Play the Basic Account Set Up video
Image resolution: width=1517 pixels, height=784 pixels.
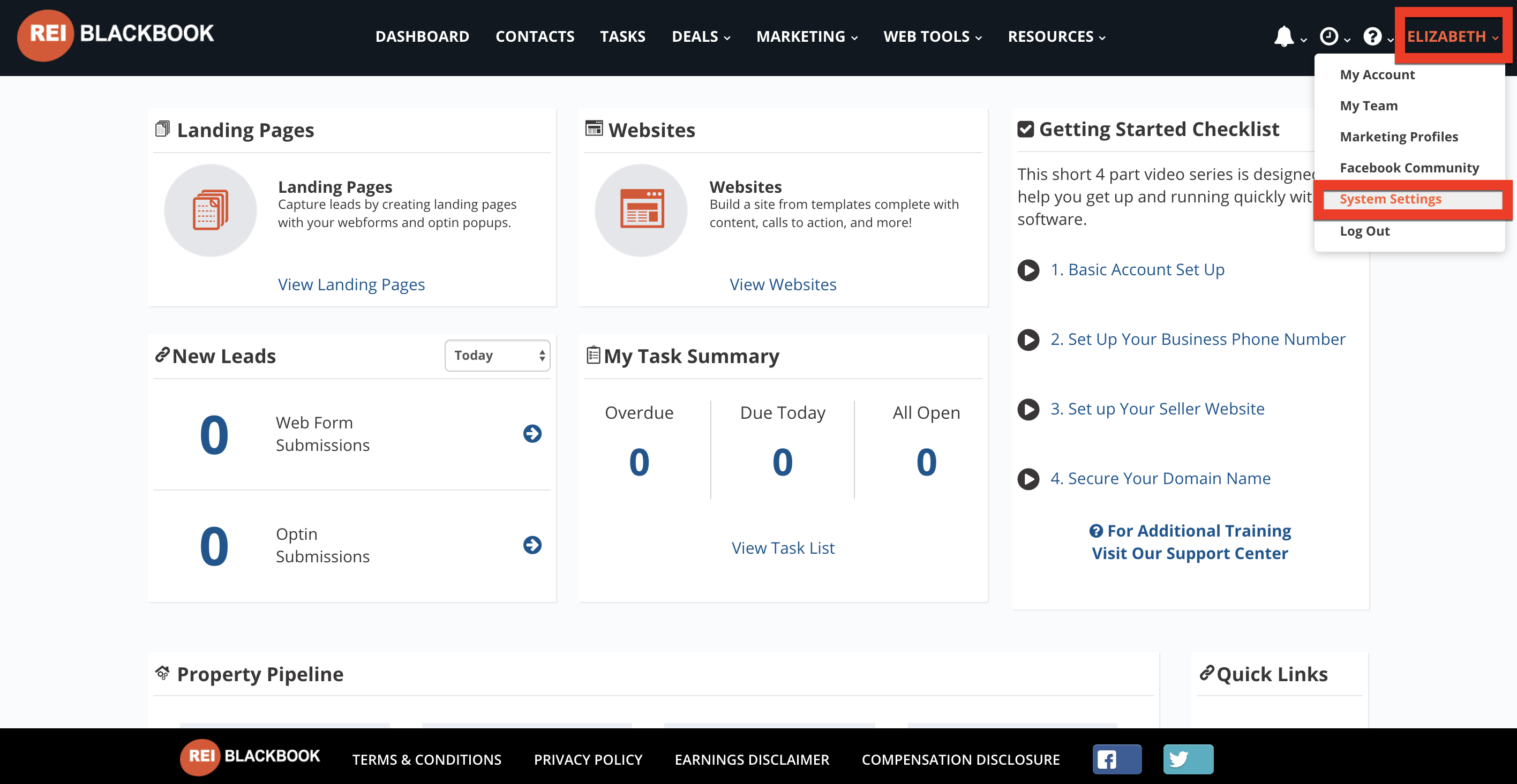pyautogui.click(x=1028, y=270)
